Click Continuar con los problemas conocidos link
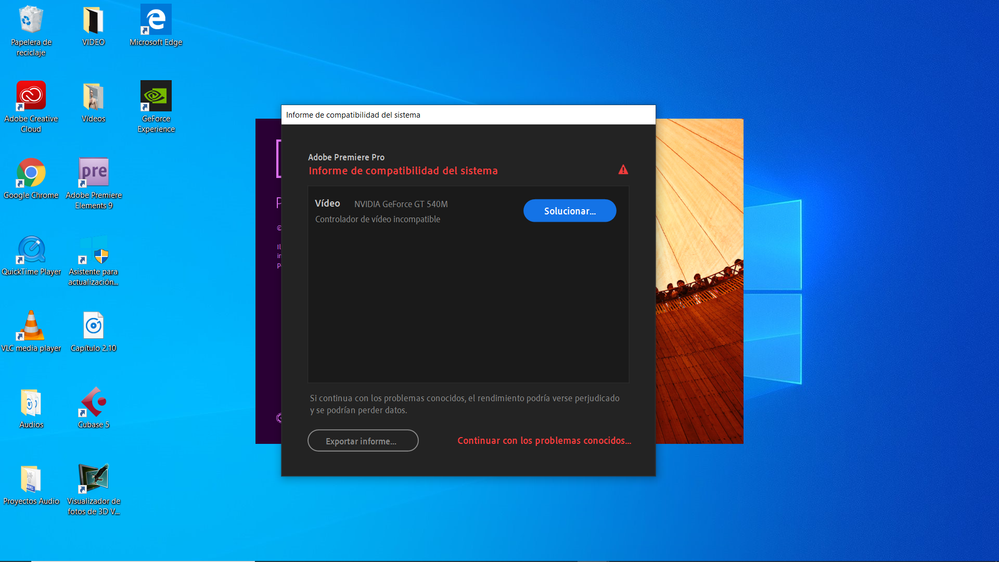 [544, 440]
